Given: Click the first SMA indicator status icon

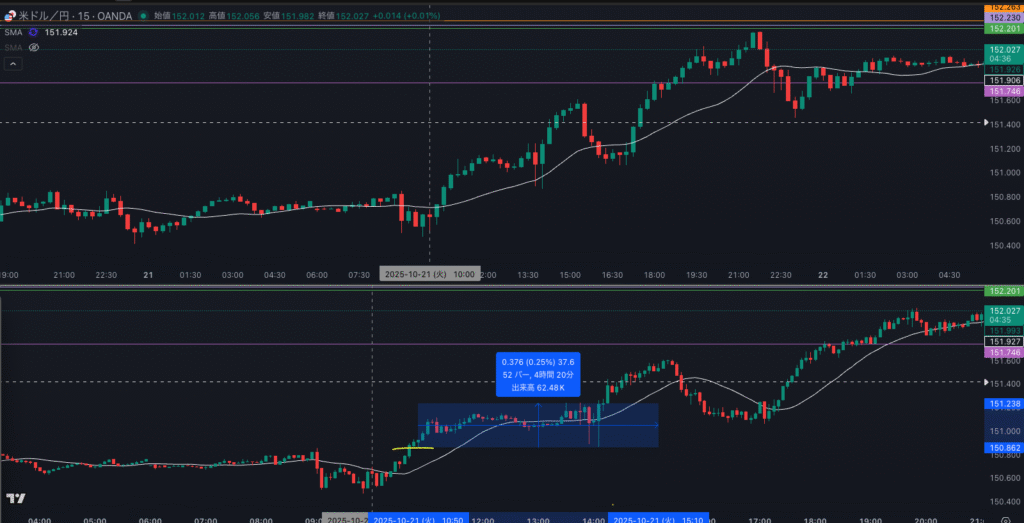Looking at the screenshot, I should 33,32.
